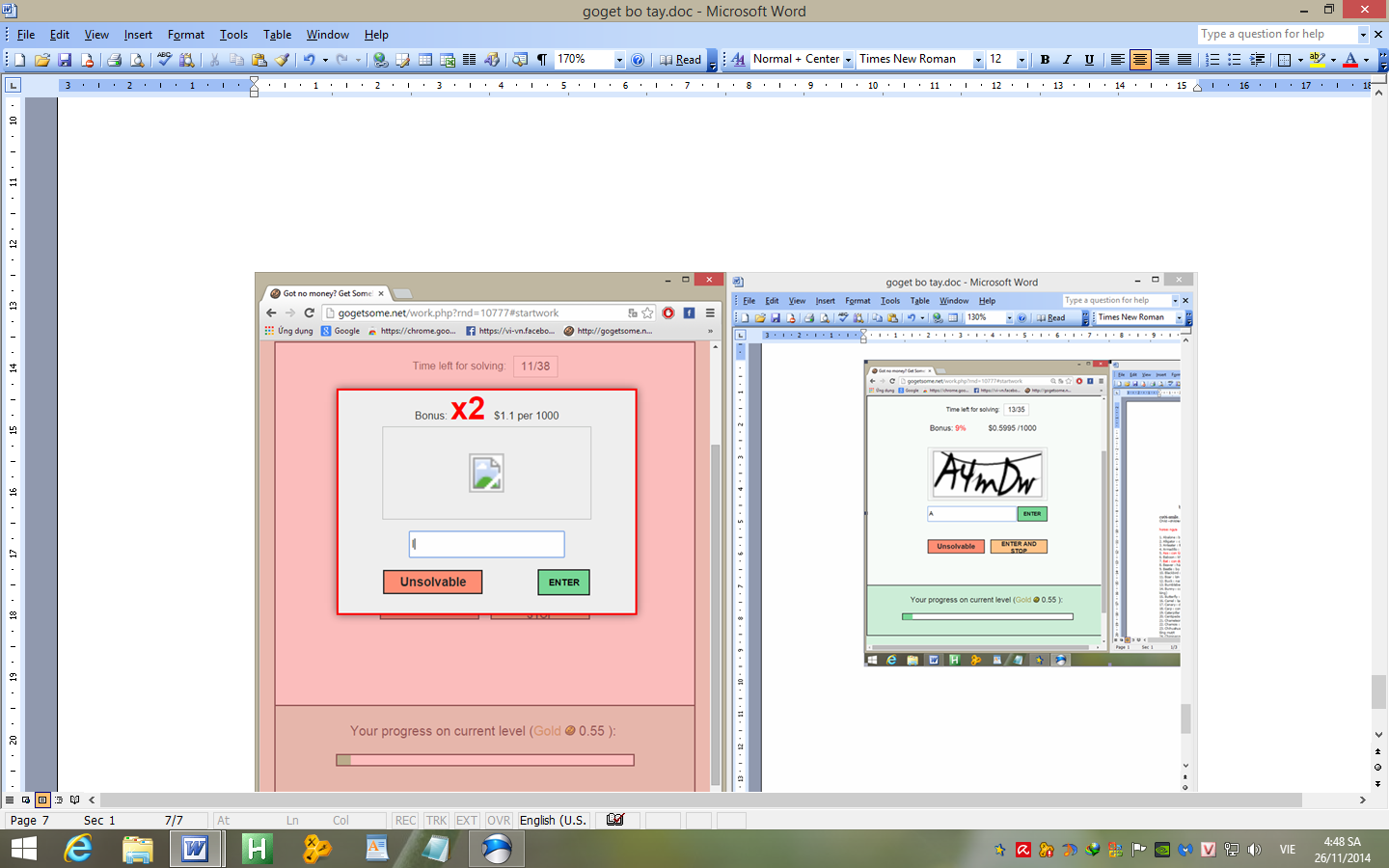Click the Open folder toolbar icon
This screenshot has width=1389, height=868.
click(41, 60)
